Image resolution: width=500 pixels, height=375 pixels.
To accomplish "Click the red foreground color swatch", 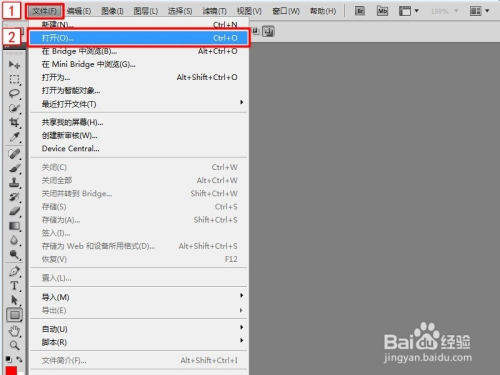I will pos(11,371).
